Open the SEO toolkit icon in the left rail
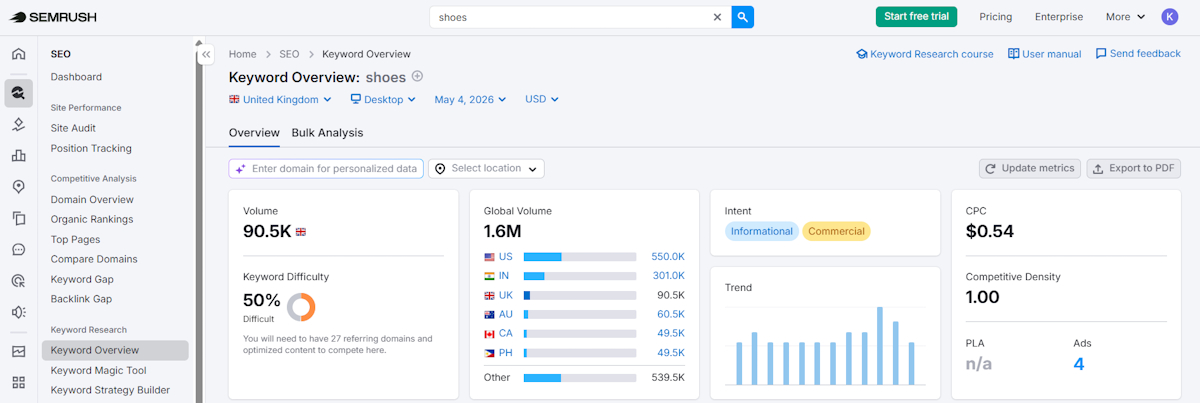Image resolution: width=1200 pixels, height=403 pixels. coord(18,93)
